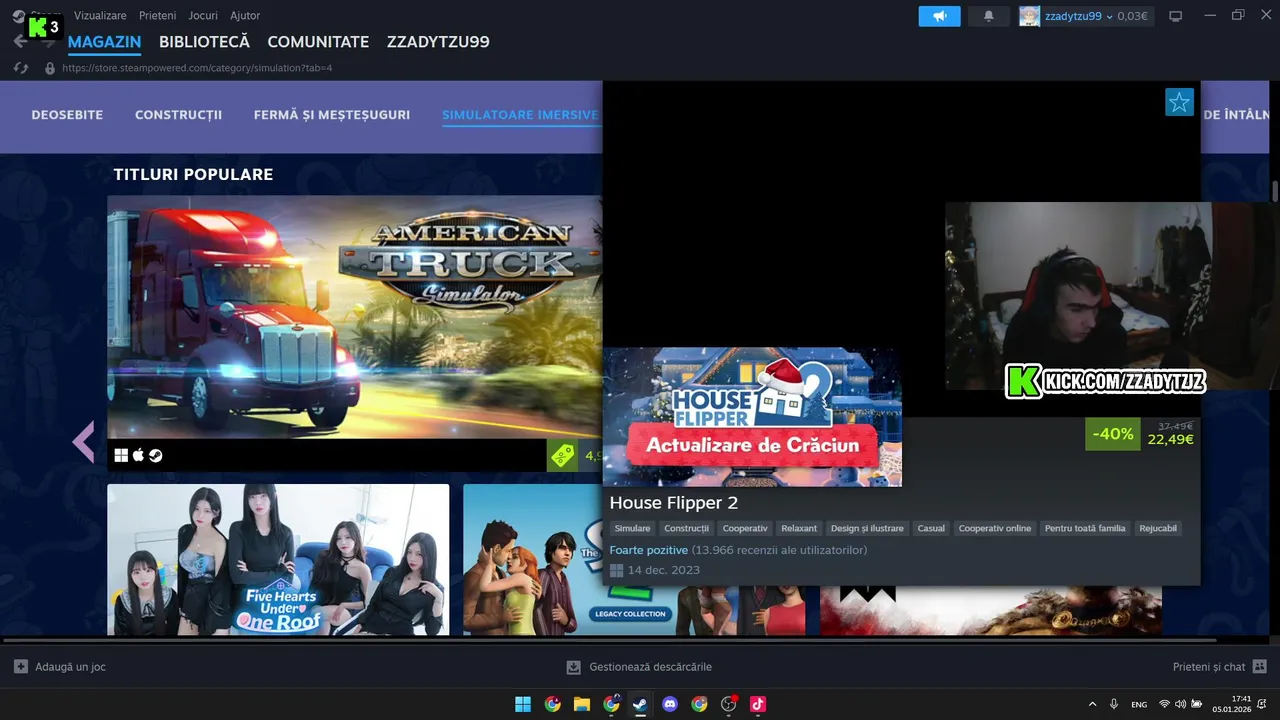Open the volume control in system tray
This screenshot has width=1280, height=720.
[x=1180, y=704]
